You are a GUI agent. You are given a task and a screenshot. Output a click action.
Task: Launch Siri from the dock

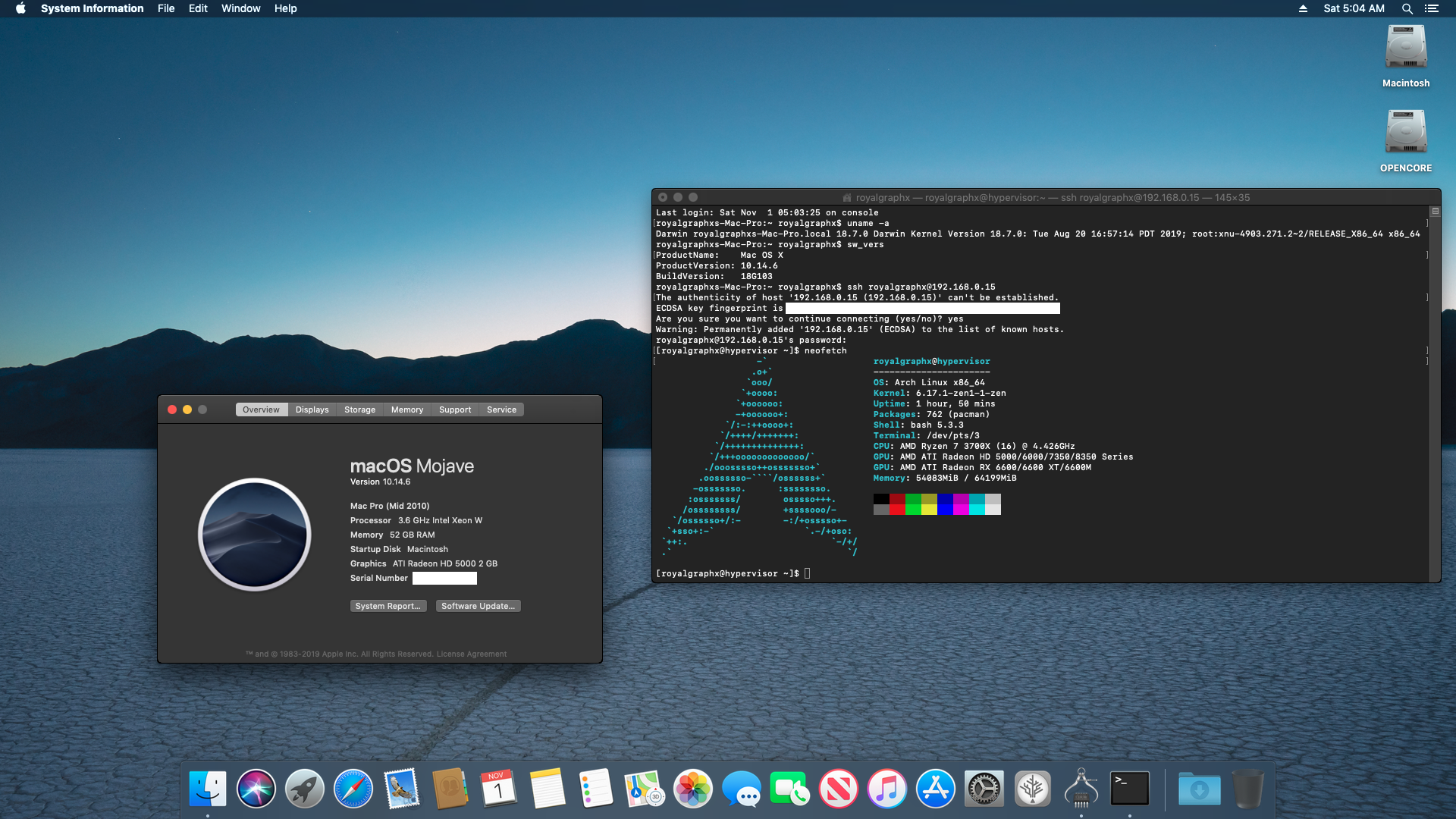click(x=256, y=789)
